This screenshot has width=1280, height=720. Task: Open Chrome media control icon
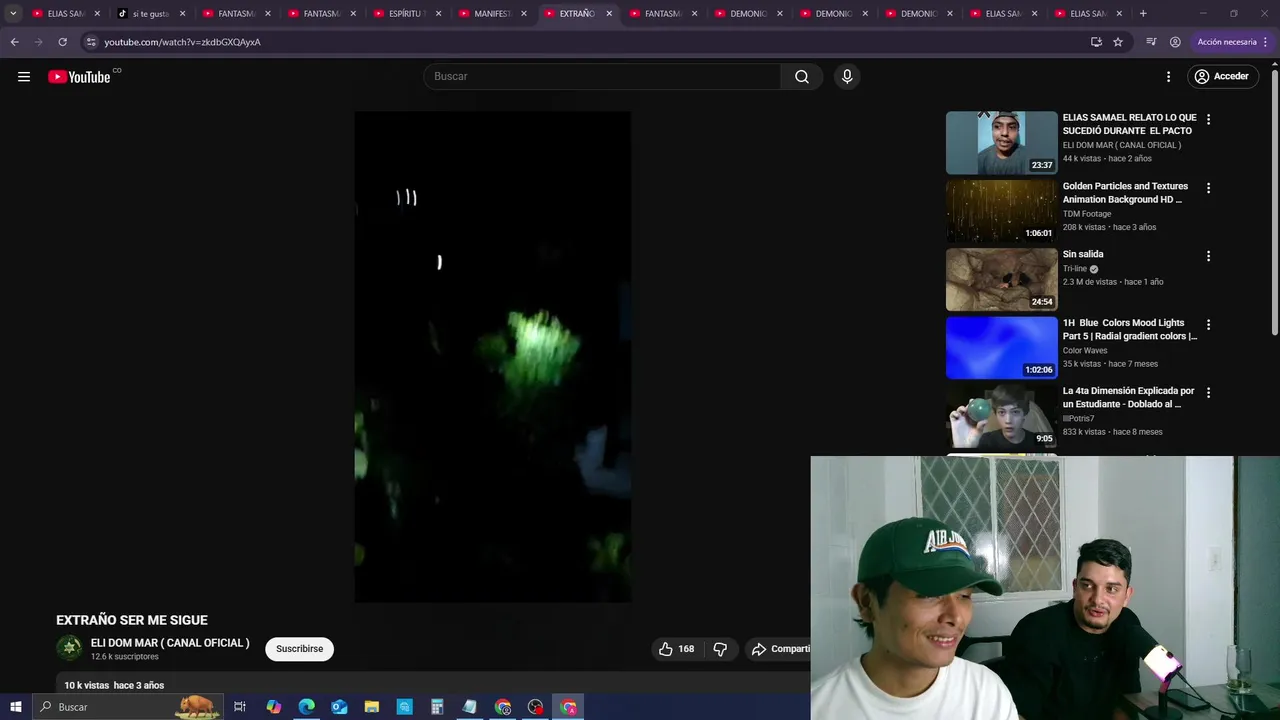pyautogui.click(x=1151, y=42)
